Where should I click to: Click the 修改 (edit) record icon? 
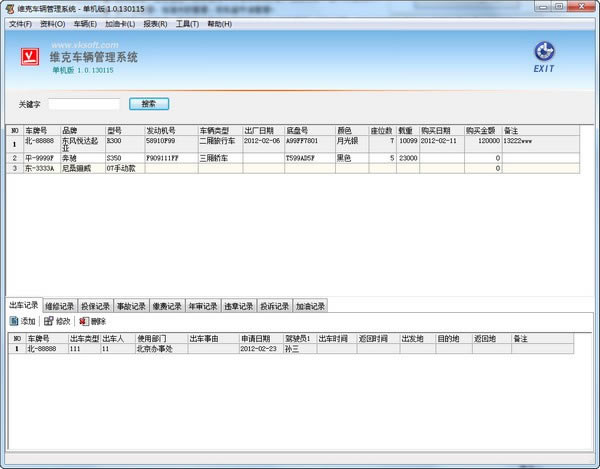tap(47, 321)
